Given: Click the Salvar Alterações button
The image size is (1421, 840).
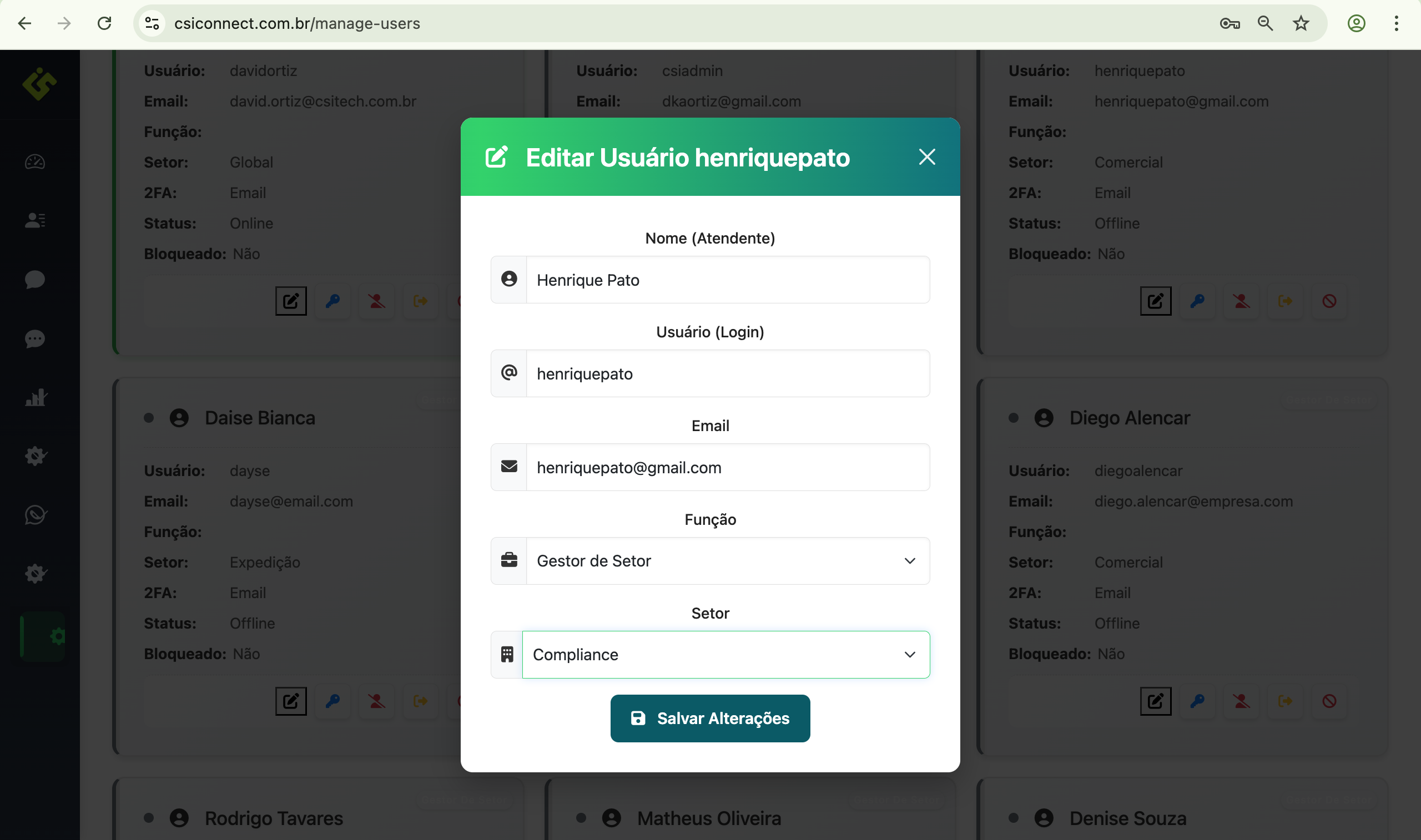Looking at the screenshot, I should tap(710, 718).
